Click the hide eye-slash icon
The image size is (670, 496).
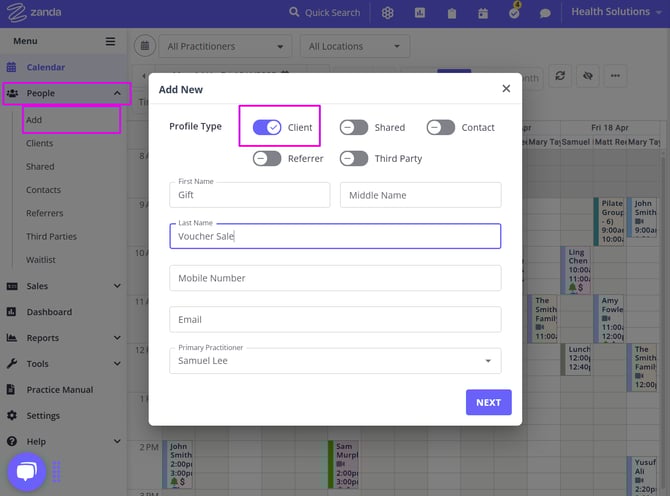click(x=587, y=76)
